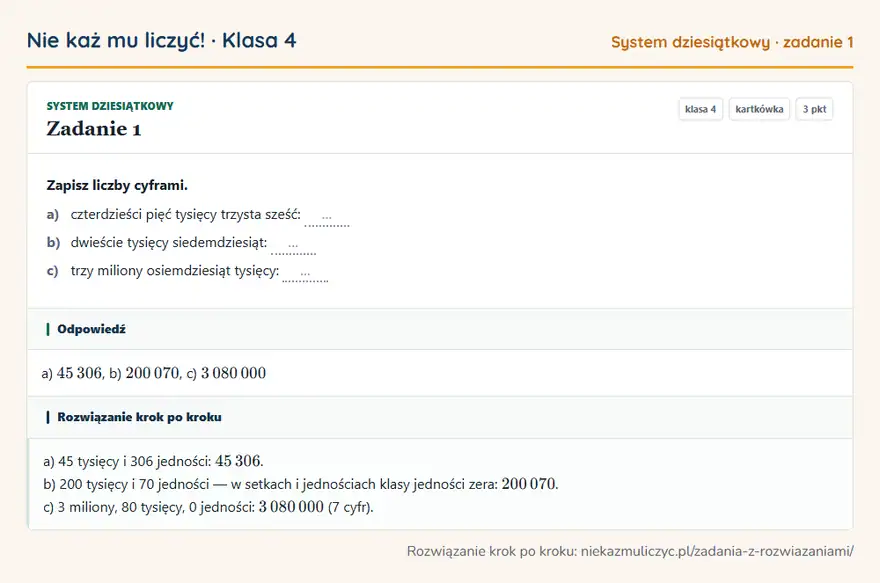
Task: Click the 'Nie każ mu liczyć! · Klasa 4' header title
Action: pos(162,40)
